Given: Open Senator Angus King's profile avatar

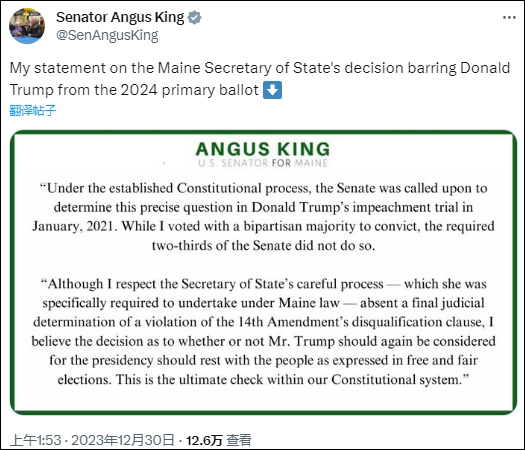Looking at the screenshot, I should click(x=27, y=26).
